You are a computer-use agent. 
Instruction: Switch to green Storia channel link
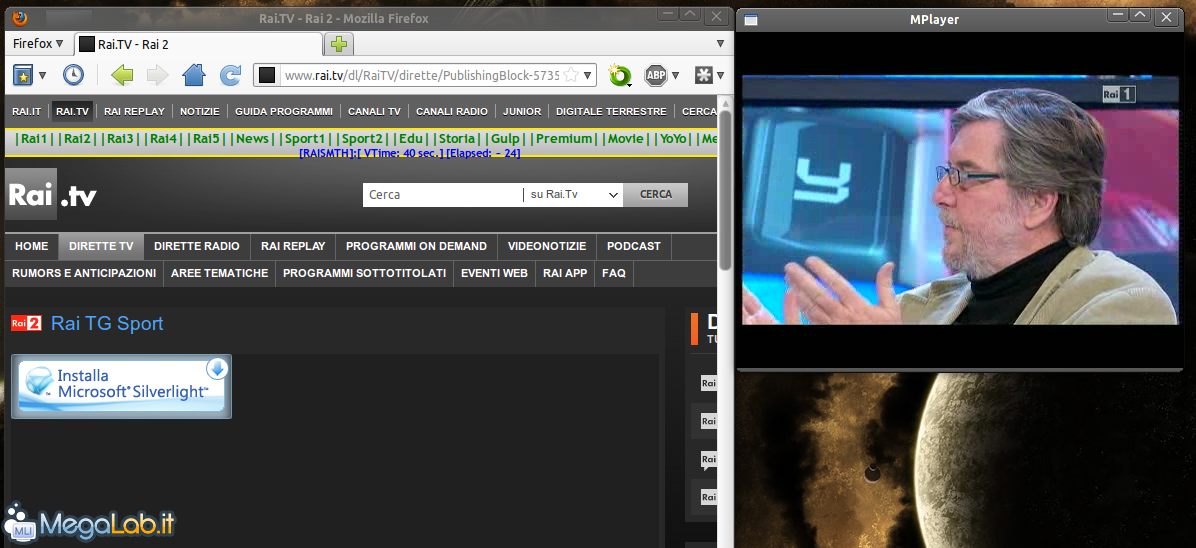click(458, 139)
